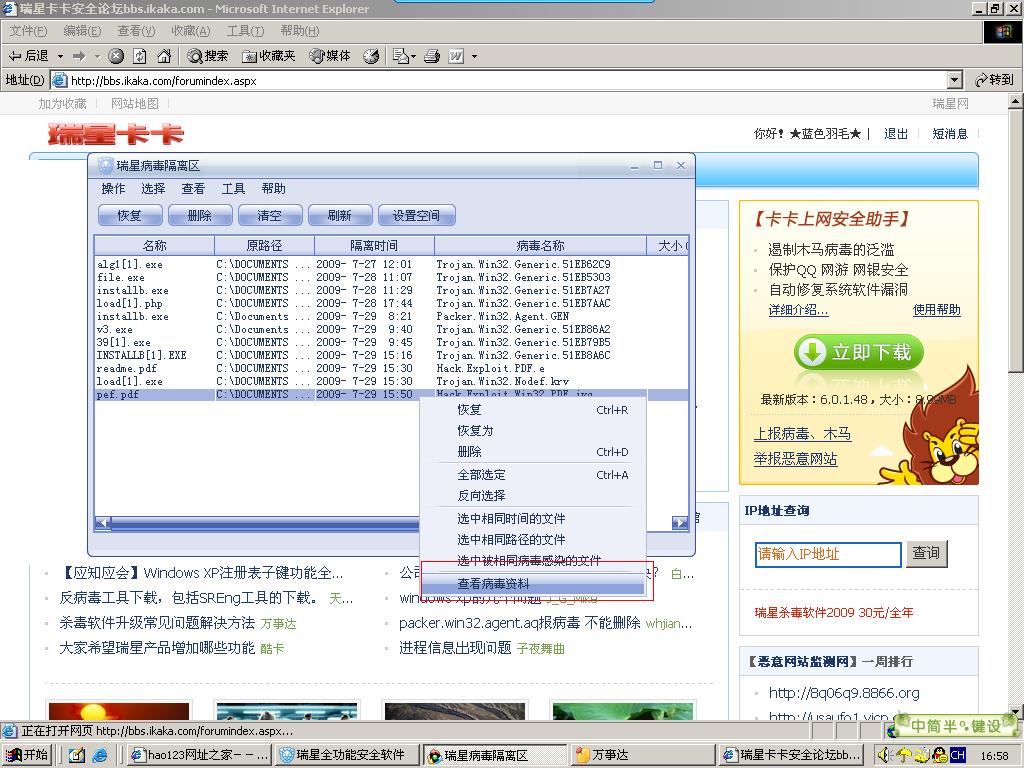Open the Back button history dropdown arrow
1024x768 pixels.
pyautogui.click(x=60, y=56)
